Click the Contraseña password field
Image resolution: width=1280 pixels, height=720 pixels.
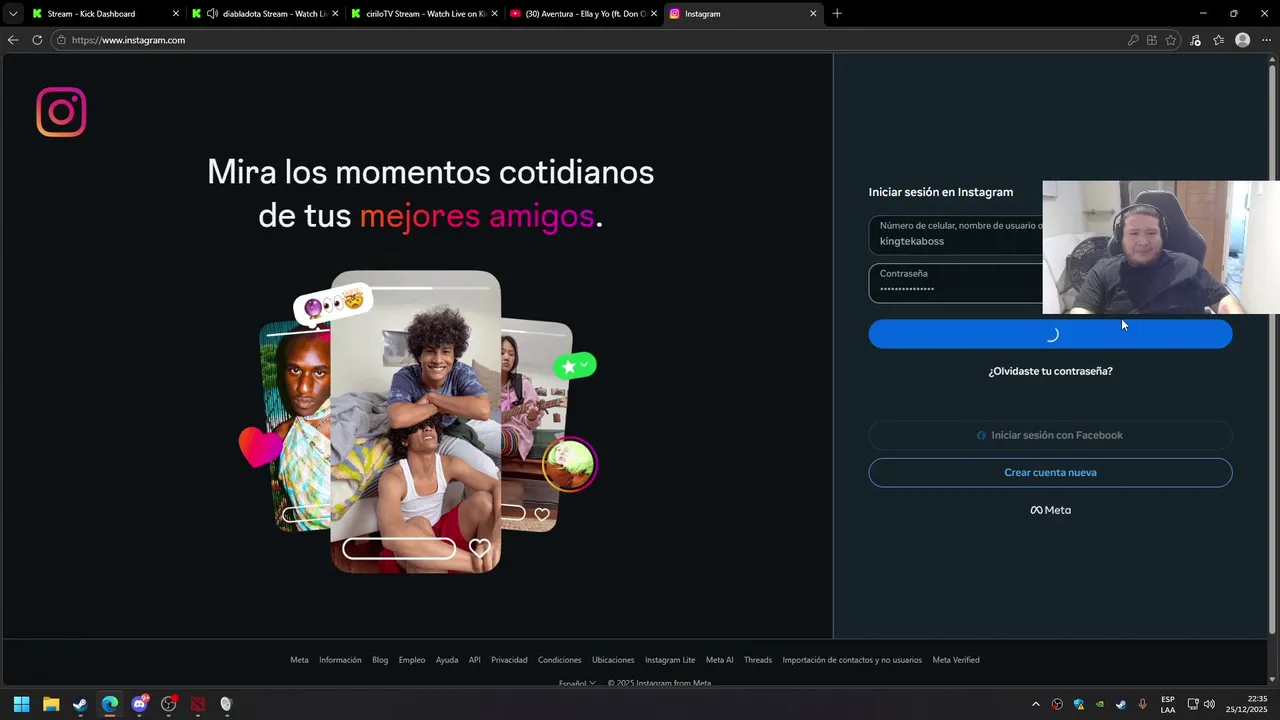[x=955, y=283]
